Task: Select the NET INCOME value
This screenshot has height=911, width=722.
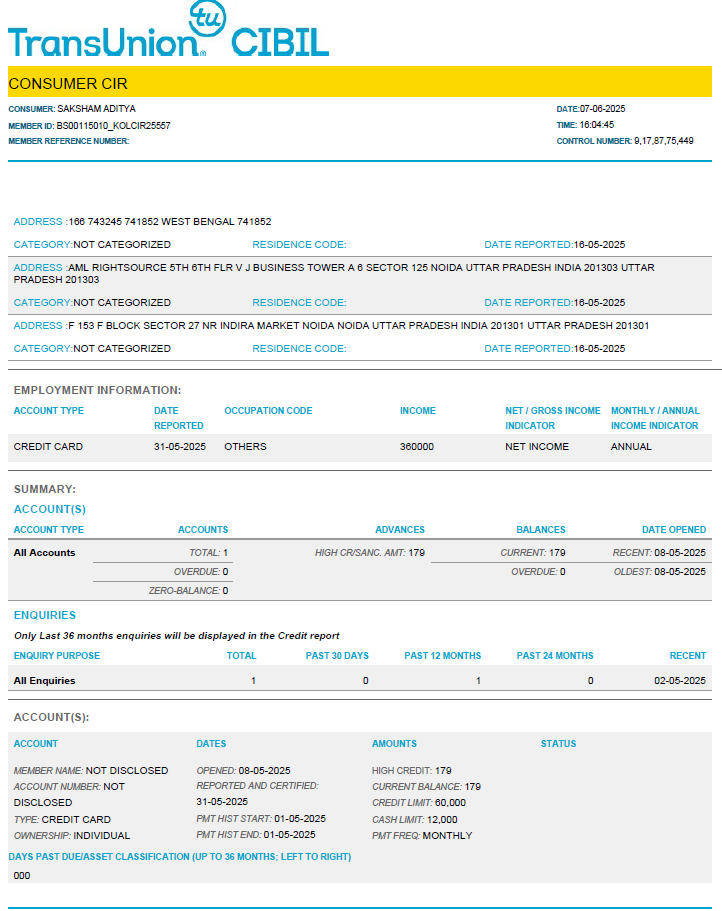Action: coord(537,446)
